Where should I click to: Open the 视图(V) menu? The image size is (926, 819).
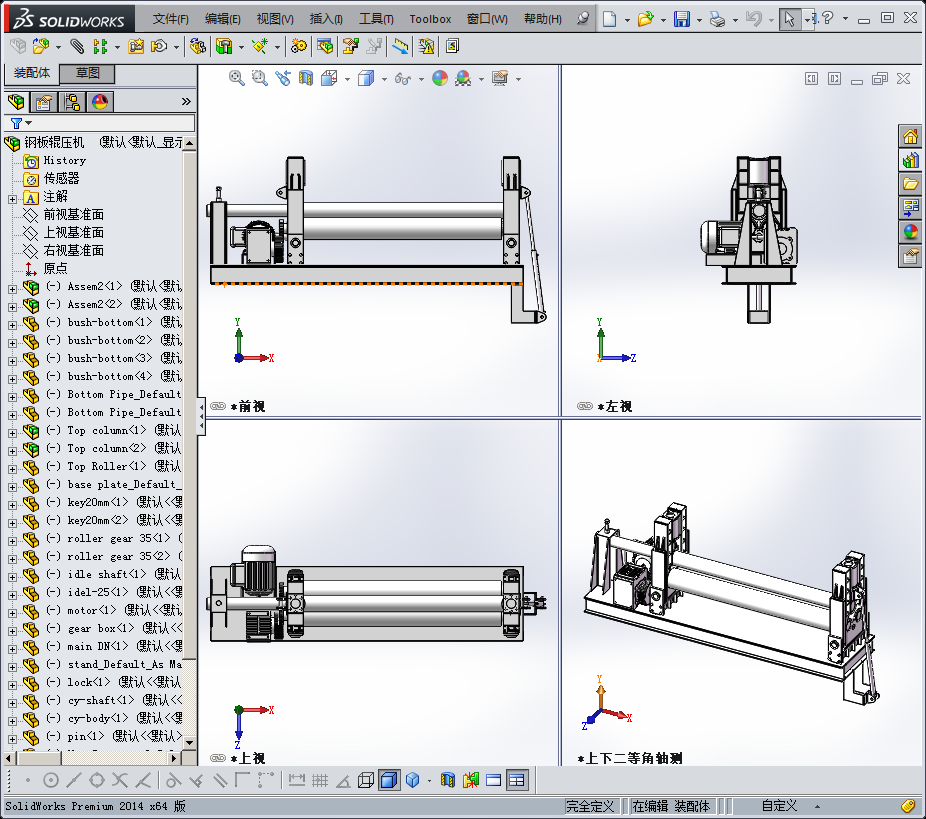tap(275, 19)
